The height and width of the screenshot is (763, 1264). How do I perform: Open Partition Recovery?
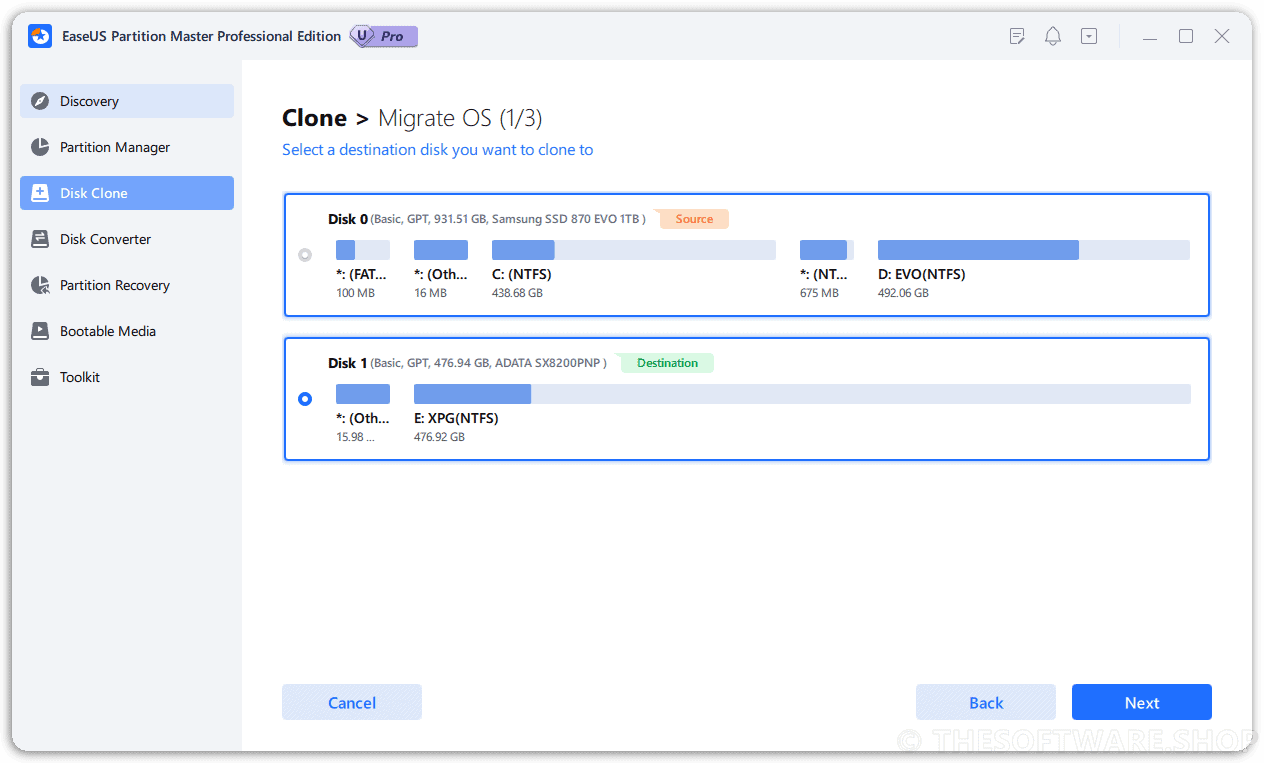coord(127,285)
